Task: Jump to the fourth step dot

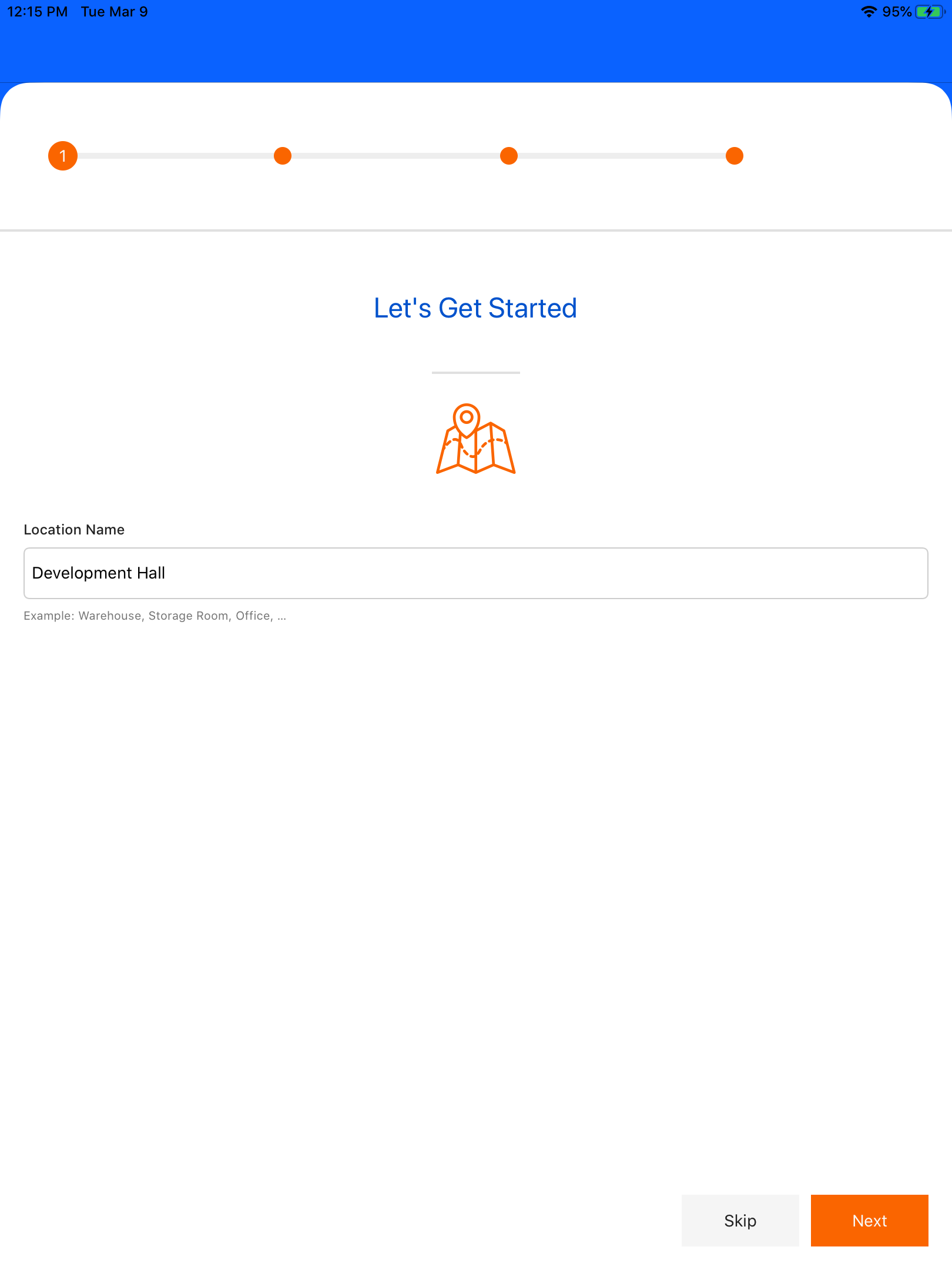Action: tap(735, 156)
